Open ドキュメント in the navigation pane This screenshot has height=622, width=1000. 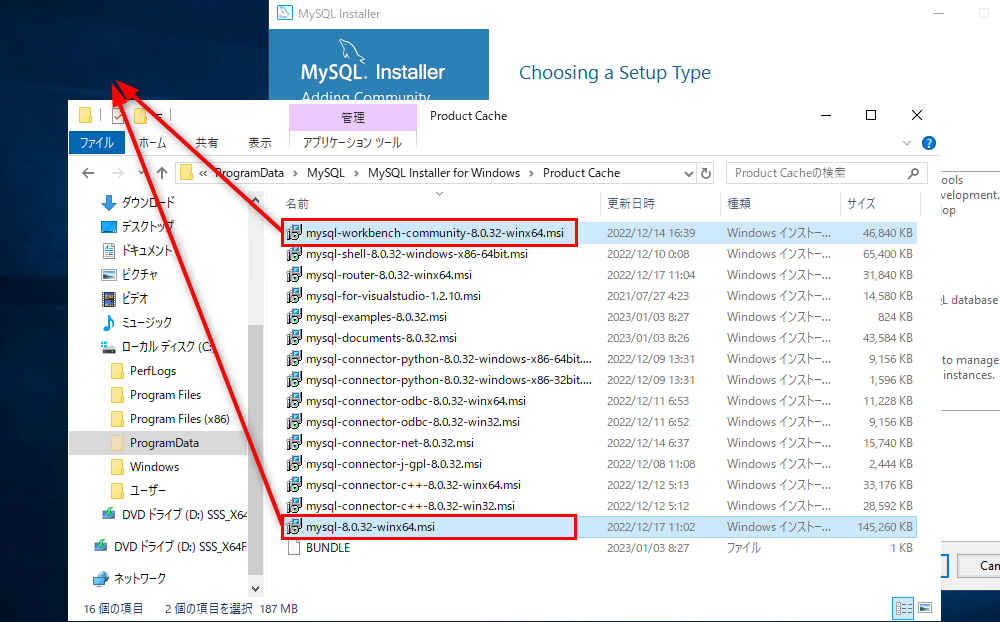point(147,251)
